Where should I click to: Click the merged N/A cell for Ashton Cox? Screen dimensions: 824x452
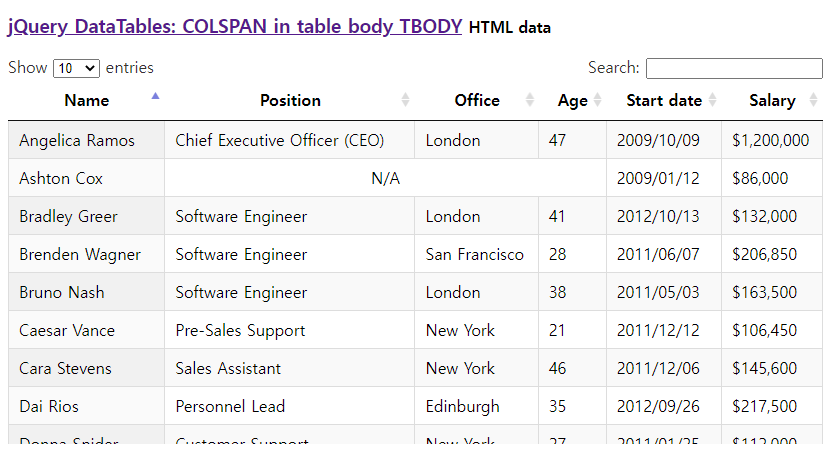click(385, 178)
